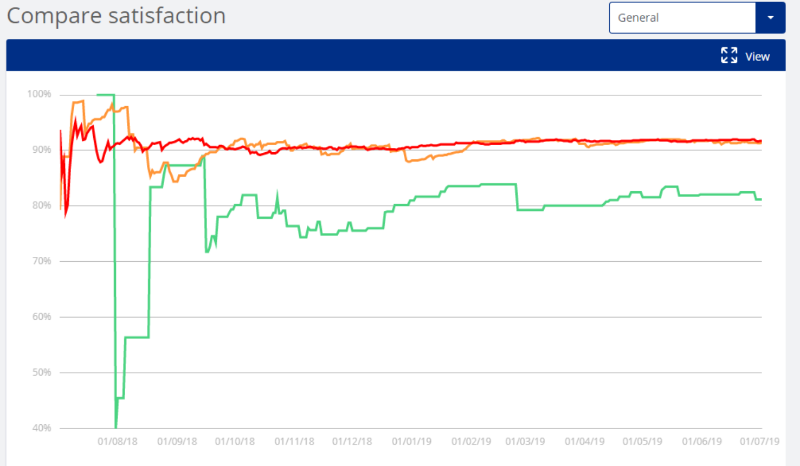Click the 70% y-axis label
The height and width of the screenshot is (466, 800).
pos(41,261)
